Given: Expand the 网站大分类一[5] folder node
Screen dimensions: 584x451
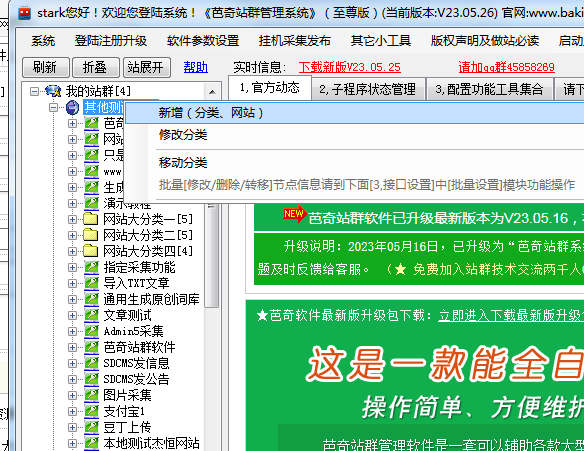Looking at the screenshot, I should (x=72, y=219).
